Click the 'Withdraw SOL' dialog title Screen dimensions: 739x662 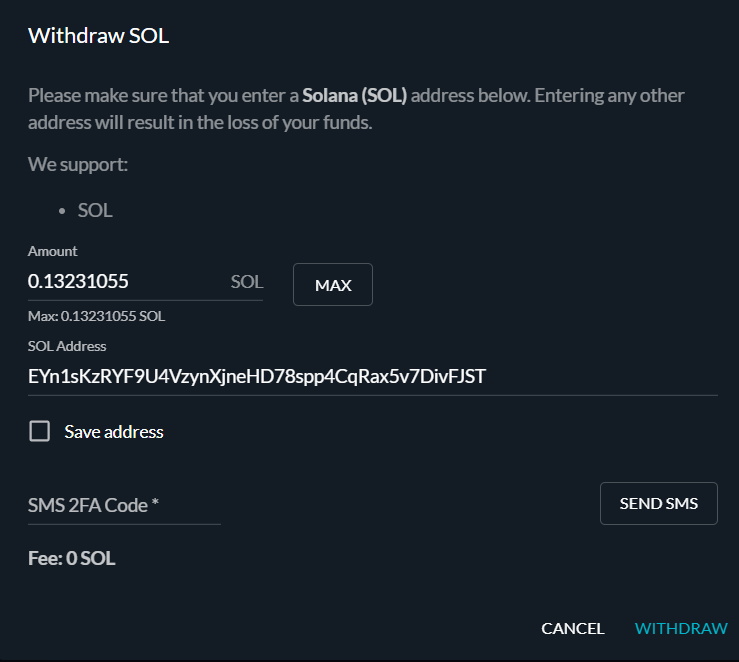click(x=99, y=36)
